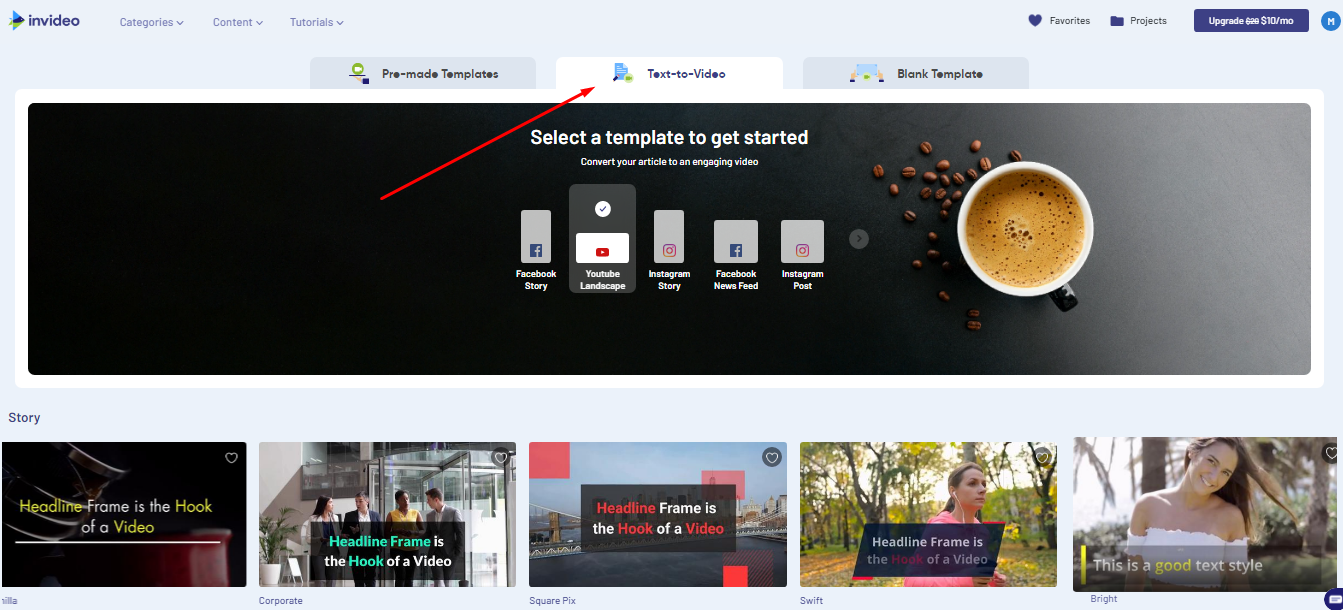This screenshot has width=1343, height=610.
Task: Open the user profile avatar M
Action: tap(1328, 21)
